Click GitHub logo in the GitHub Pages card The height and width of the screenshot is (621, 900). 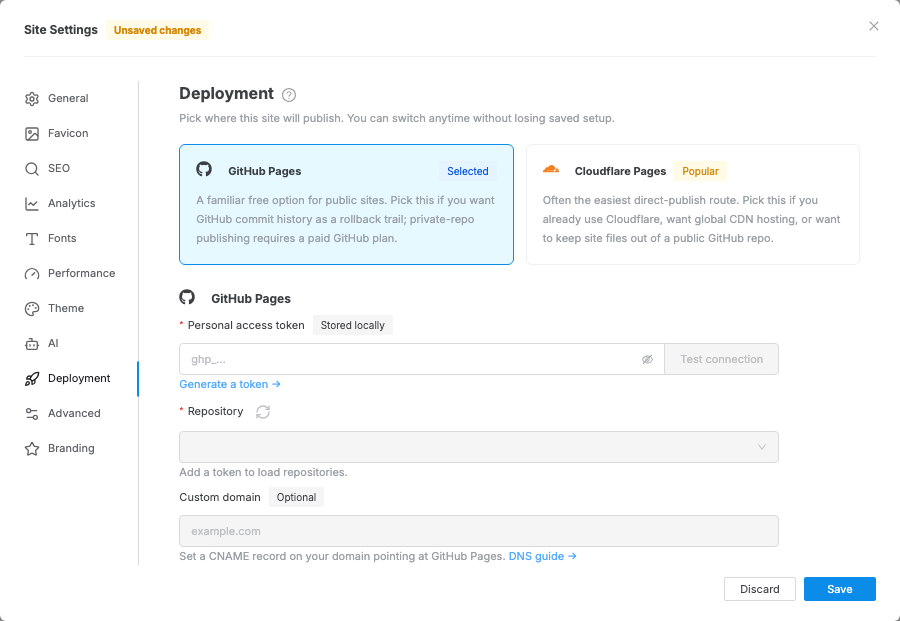204,169
